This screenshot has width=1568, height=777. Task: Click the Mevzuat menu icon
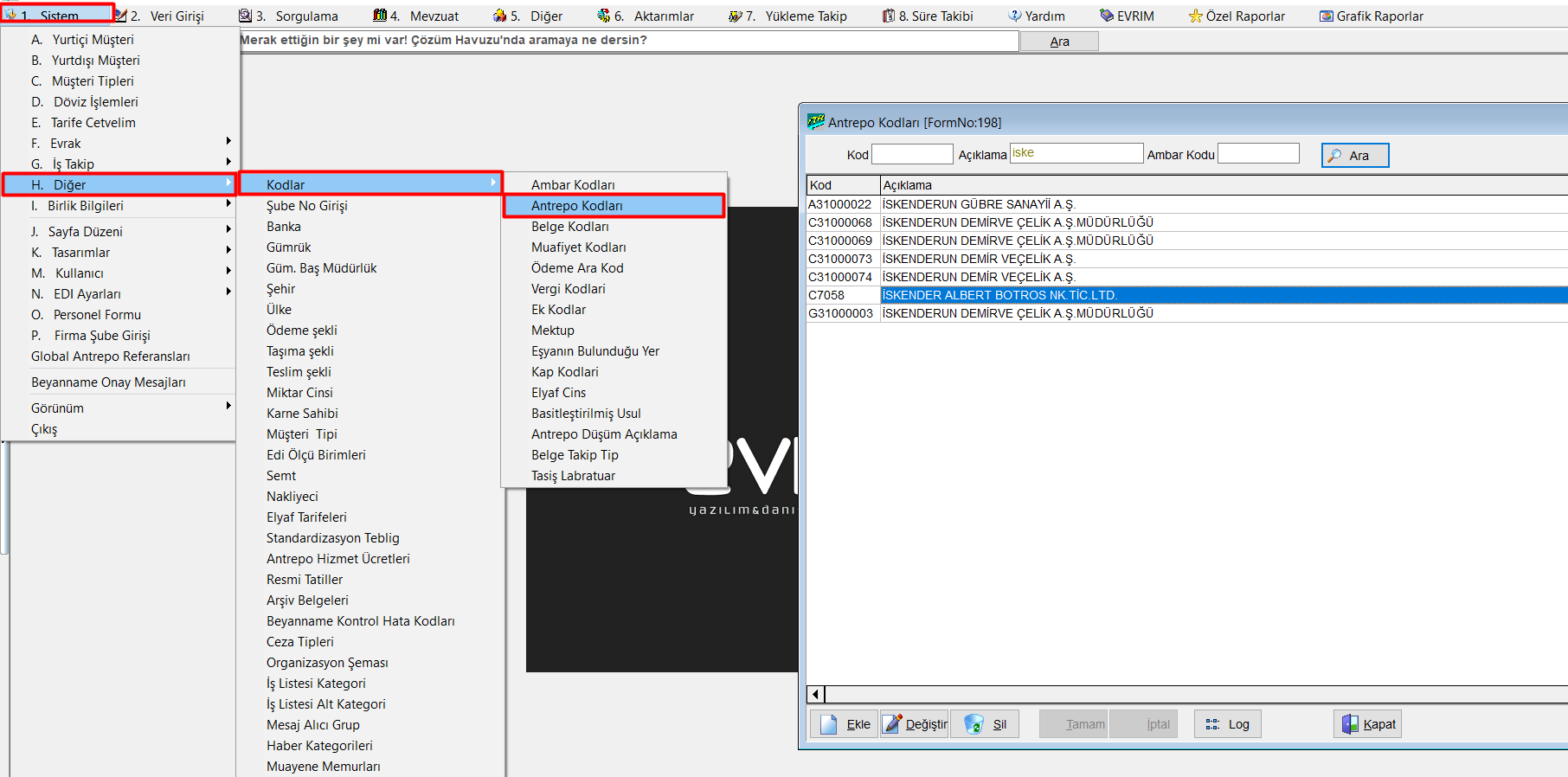click(380, 16)
